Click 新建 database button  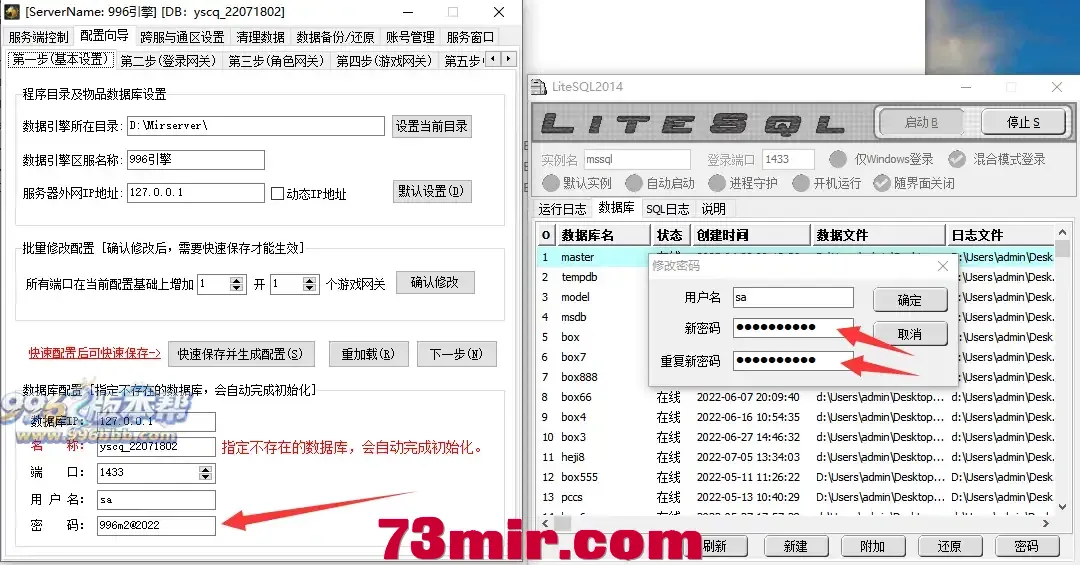[796, 546]
